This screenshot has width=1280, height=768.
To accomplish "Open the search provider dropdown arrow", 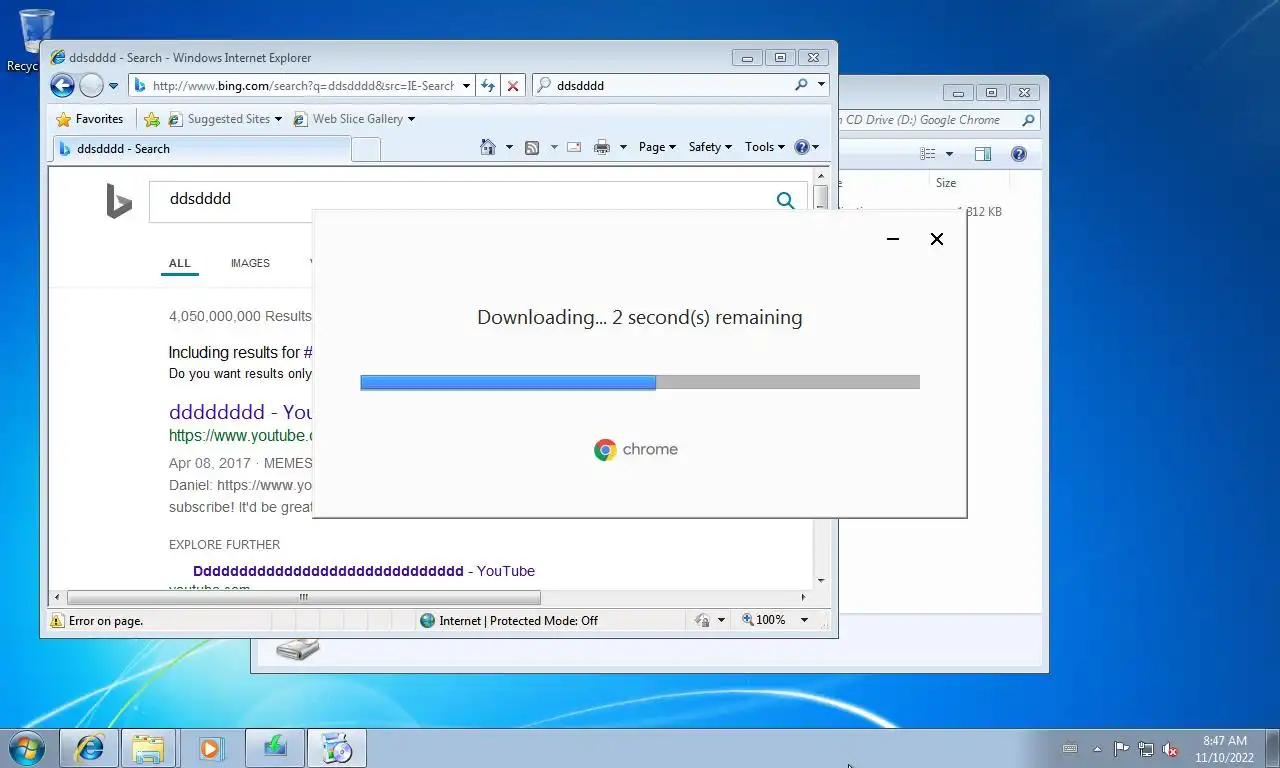I will tap(821, 85).
